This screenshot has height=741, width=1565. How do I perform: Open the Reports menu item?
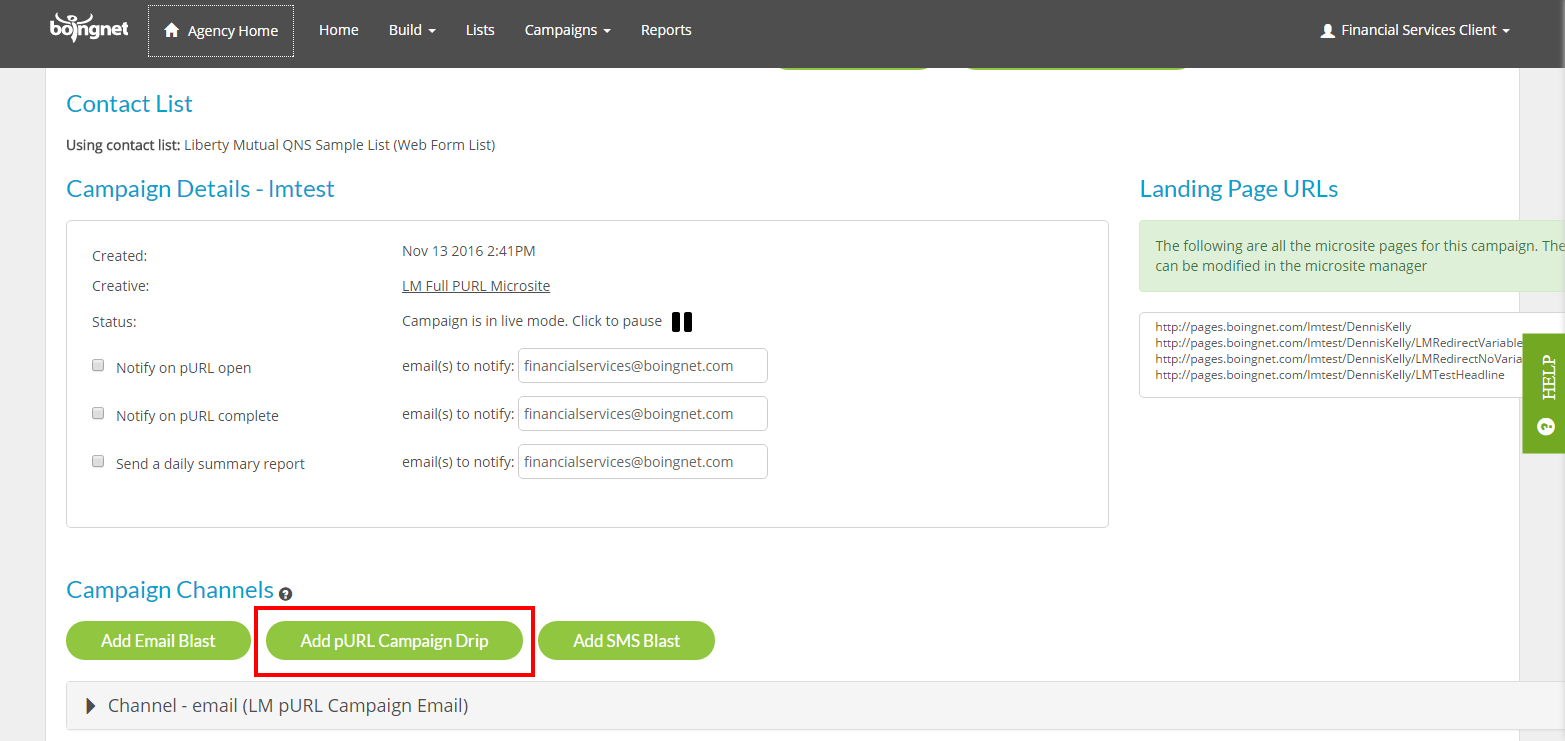coord(666,30)
